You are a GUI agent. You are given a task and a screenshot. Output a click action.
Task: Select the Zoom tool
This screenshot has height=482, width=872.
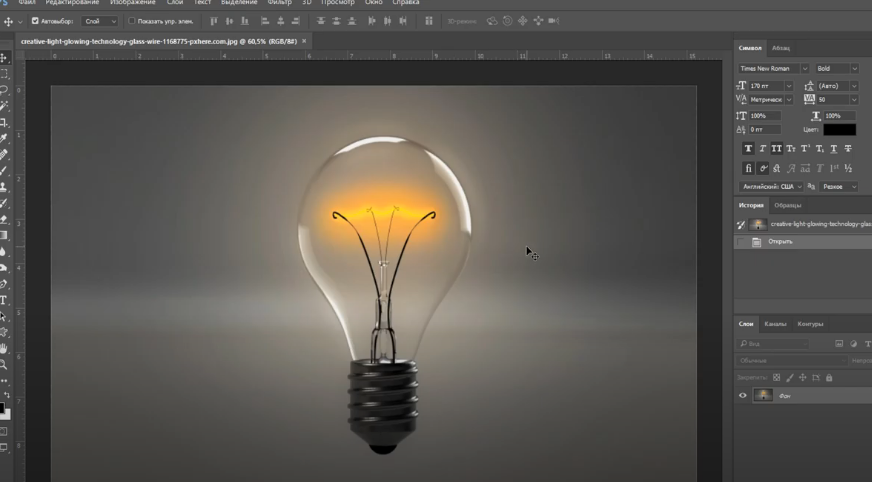point(4,365)
